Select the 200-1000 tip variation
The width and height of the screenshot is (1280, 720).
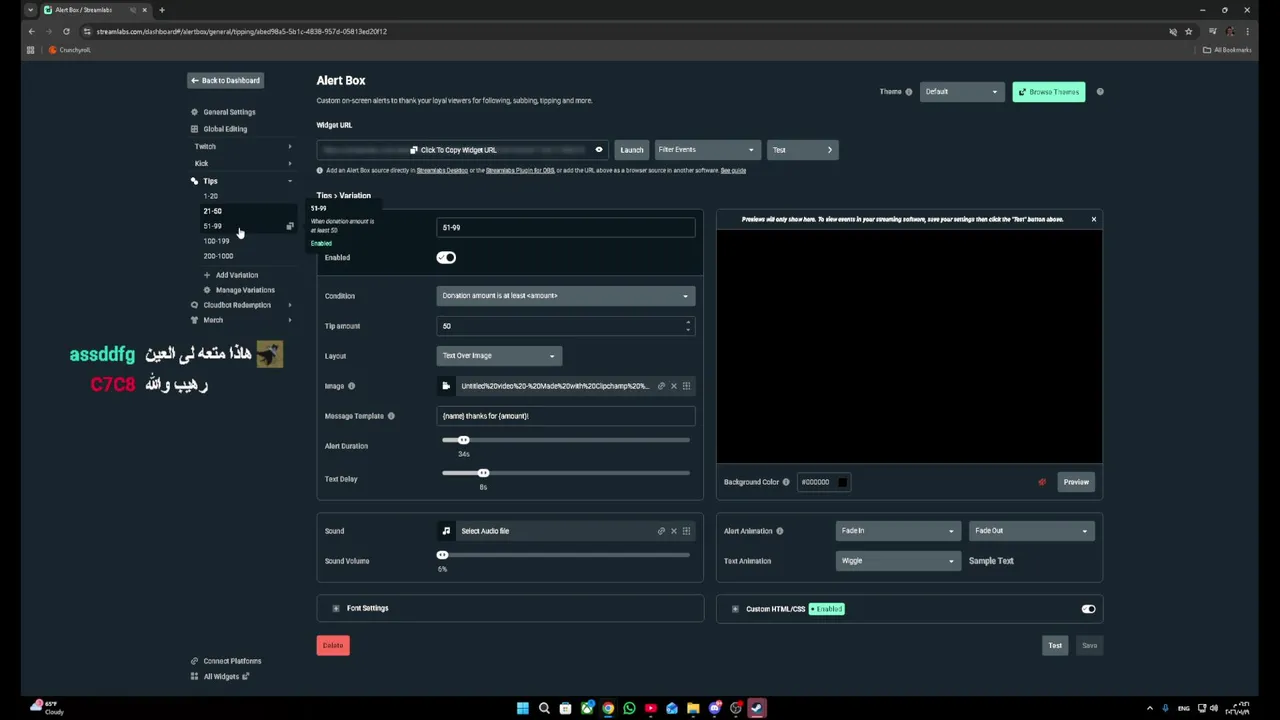point(218,256)
